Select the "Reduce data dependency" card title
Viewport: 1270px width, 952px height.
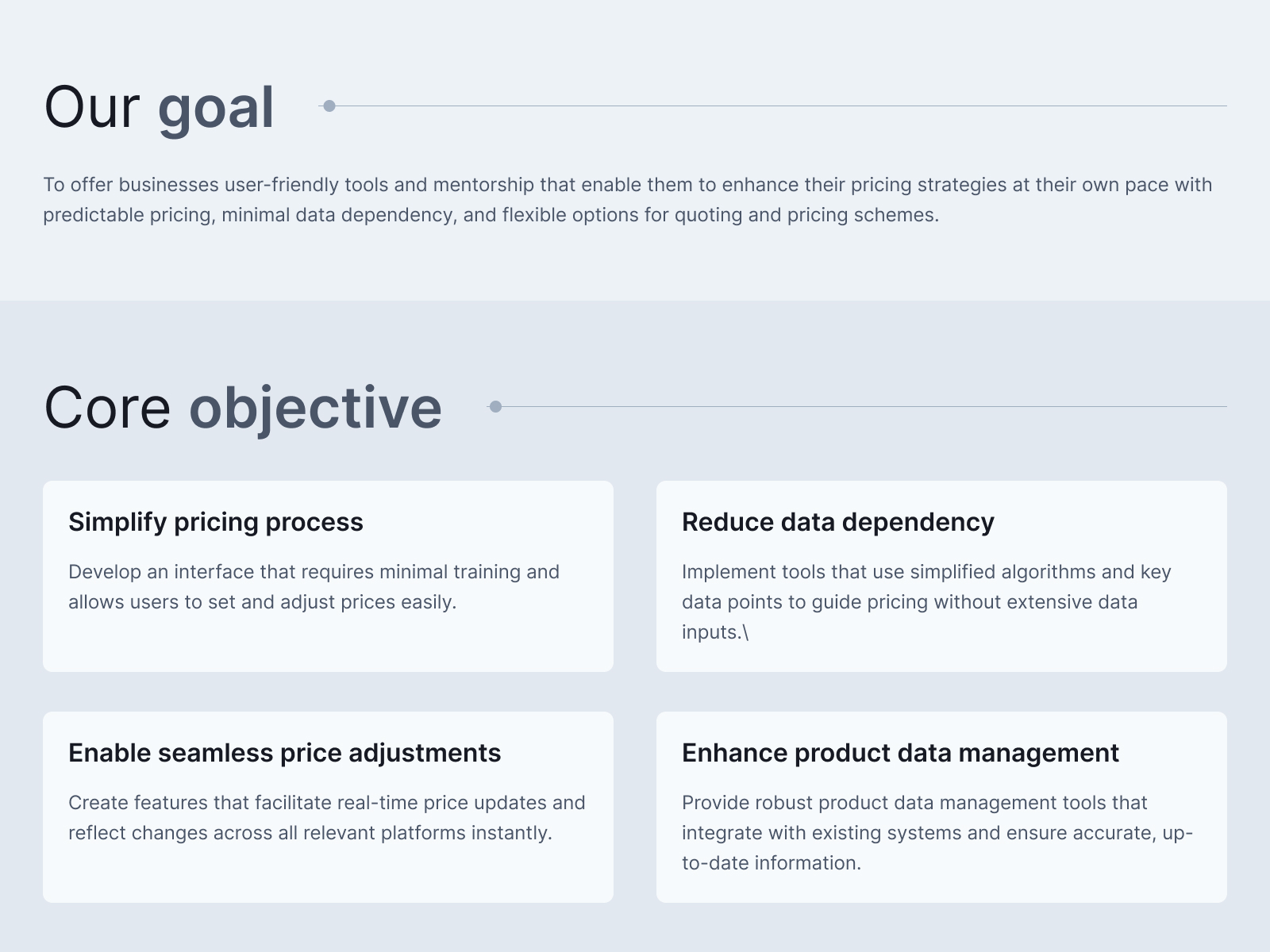point(837,522)
